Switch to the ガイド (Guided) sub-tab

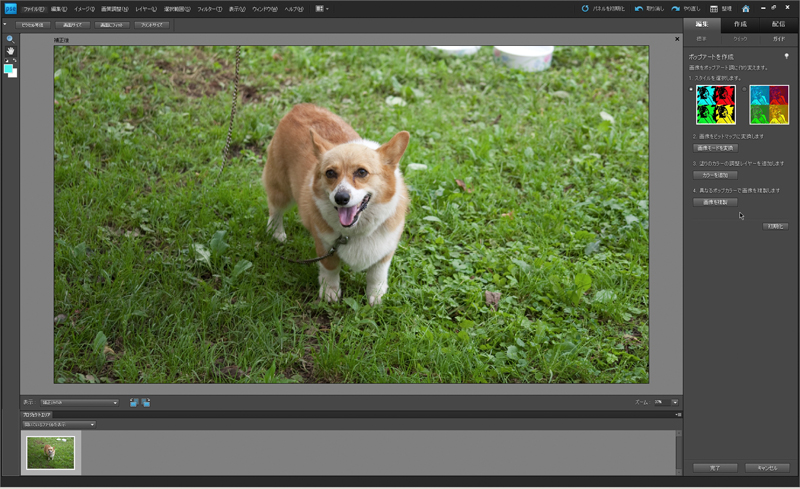(779, 39)
